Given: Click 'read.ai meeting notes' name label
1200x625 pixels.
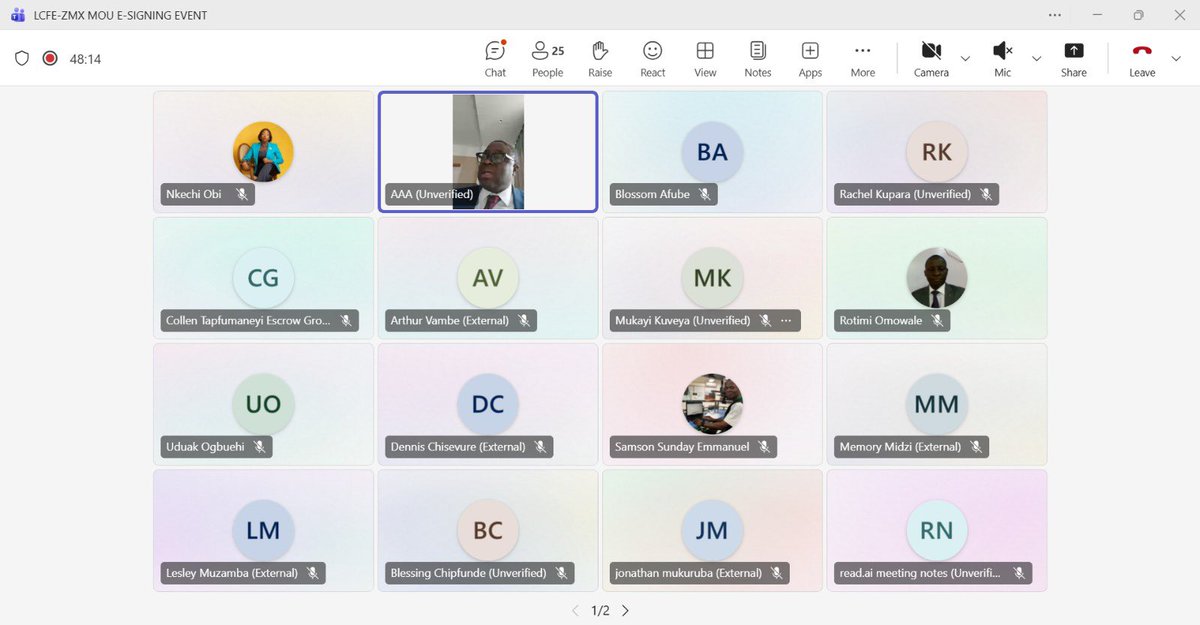Looking at the screenshot, I should tap(920, 573).
